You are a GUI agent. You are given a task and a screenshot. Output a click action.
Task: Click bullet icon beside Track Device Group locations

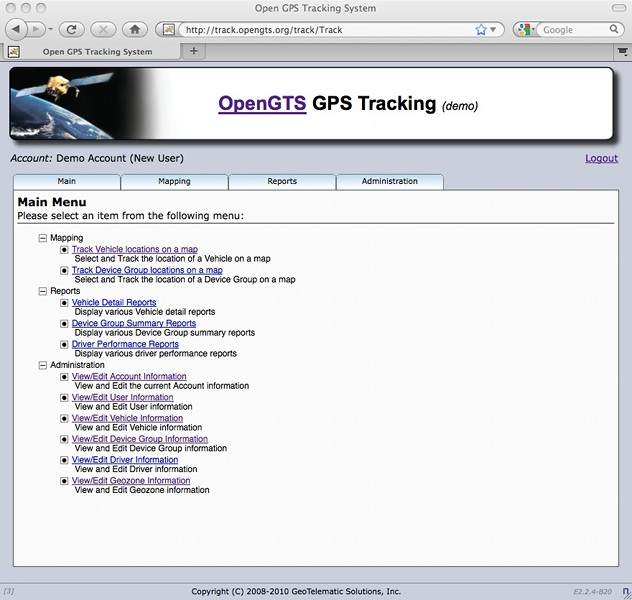click(x=64, y=271)
